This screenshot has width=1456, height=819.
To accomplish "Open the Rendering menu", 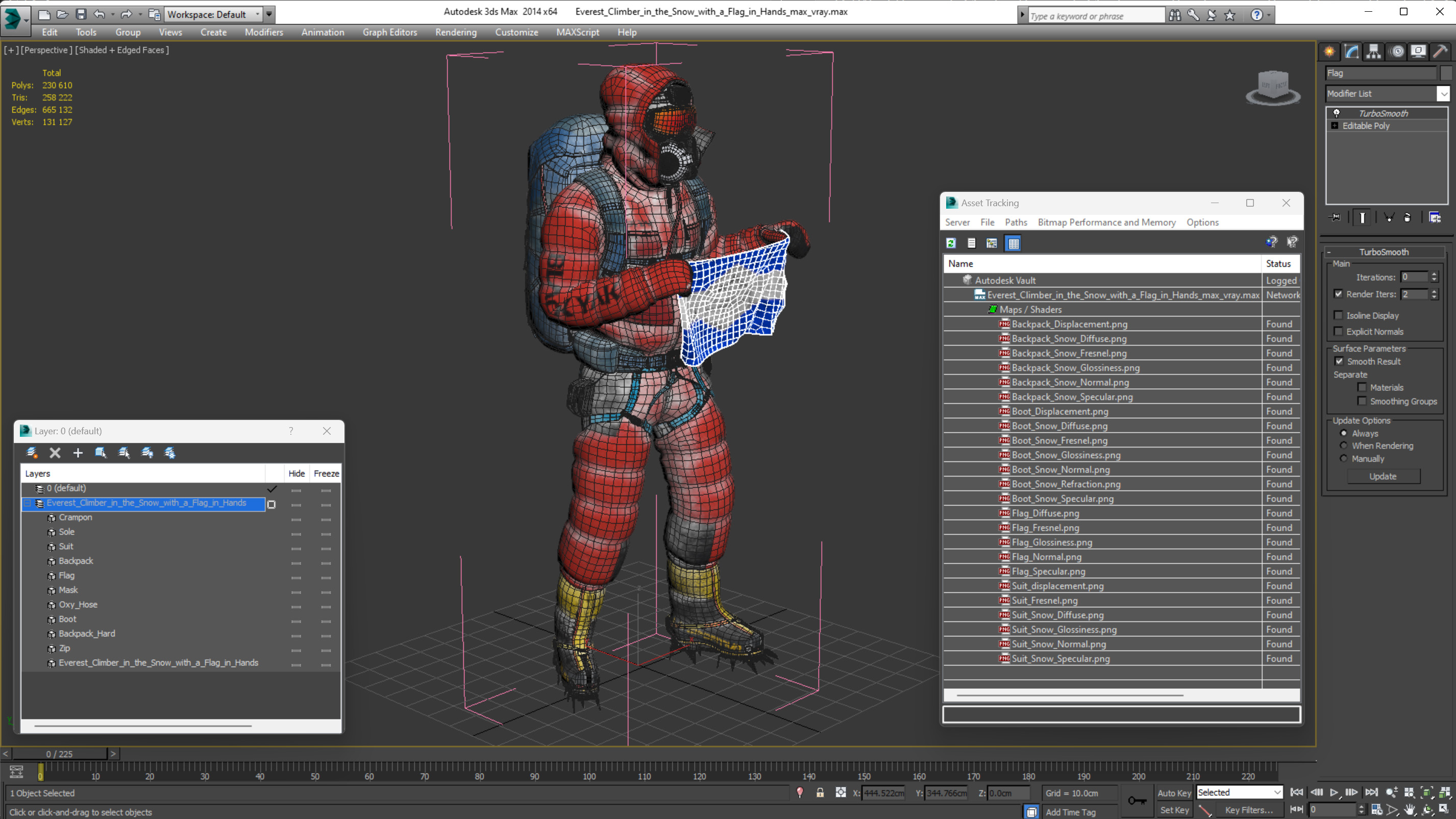I will click(x=456, y=32).
